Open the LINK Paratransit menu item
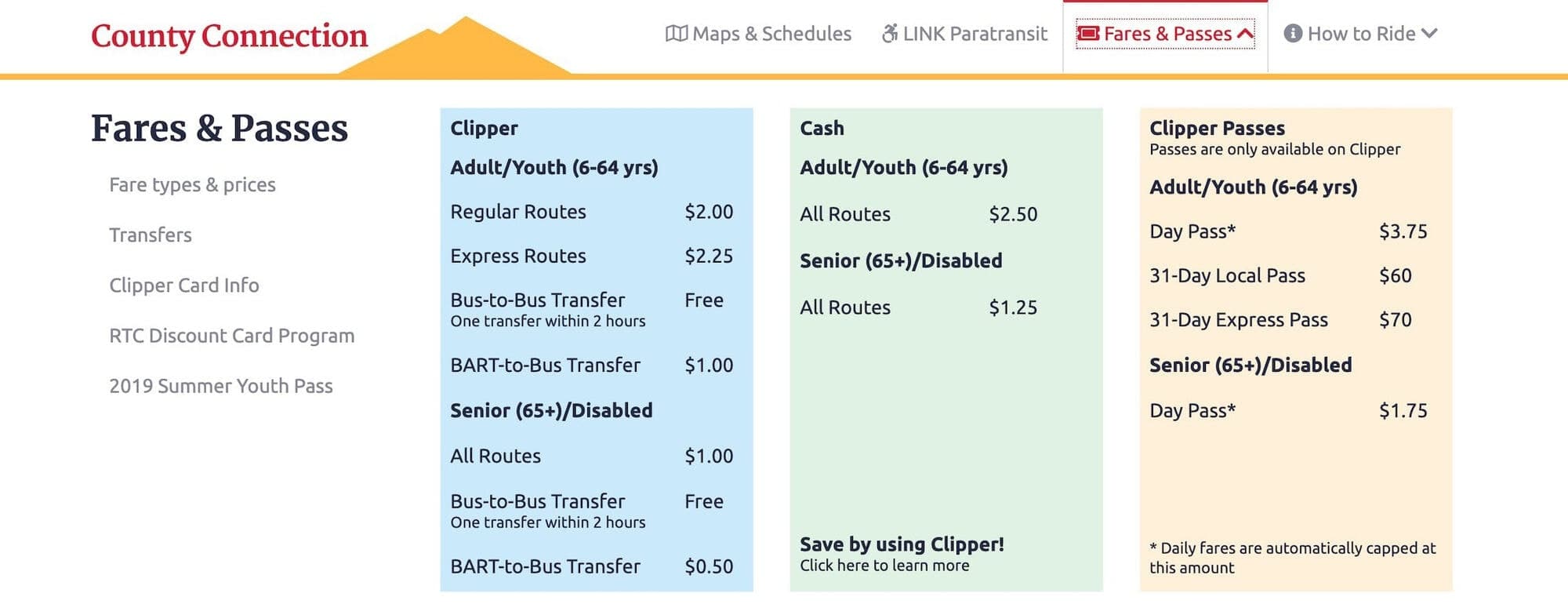This screenshot has height=615, width=1568. pos(964,34)
